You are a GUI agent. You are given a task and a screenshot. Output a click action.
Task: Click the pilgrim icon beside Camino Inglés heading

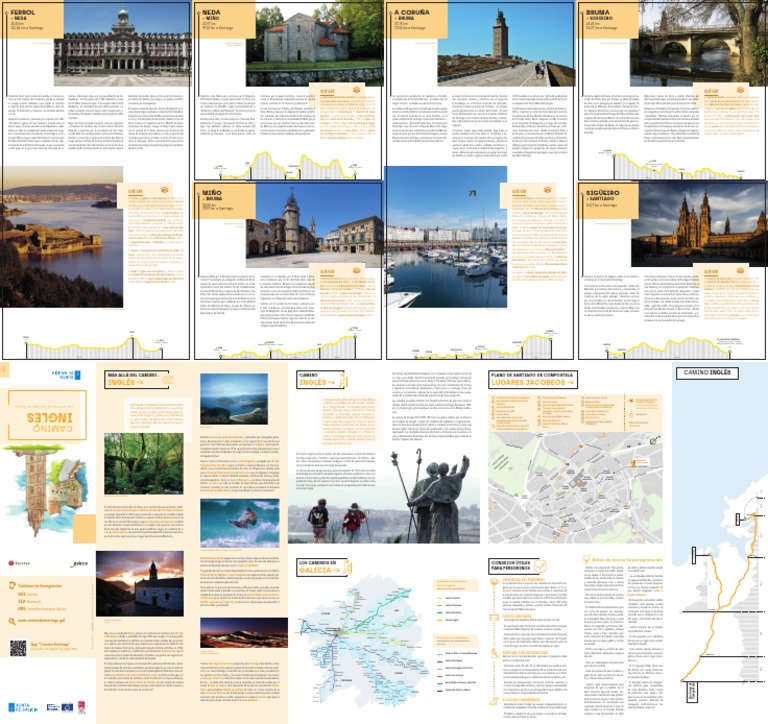coord(343,380)
